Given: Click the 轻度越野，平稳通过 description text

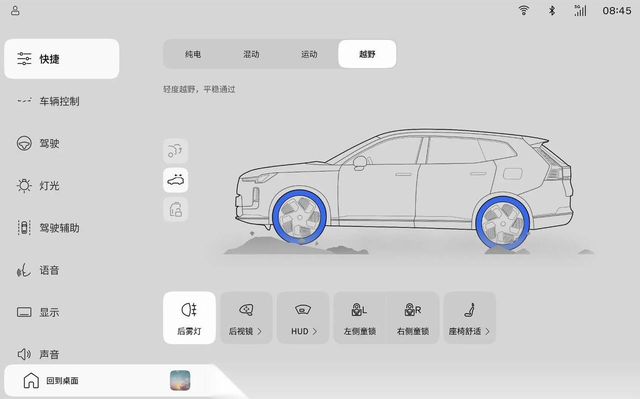Looking at the screenshot, I should point(199,89).
